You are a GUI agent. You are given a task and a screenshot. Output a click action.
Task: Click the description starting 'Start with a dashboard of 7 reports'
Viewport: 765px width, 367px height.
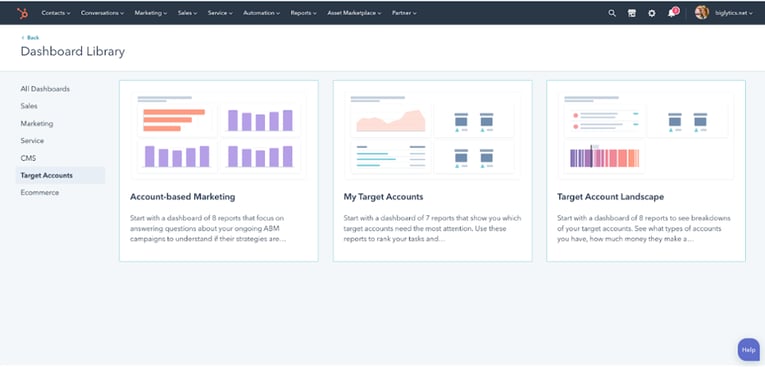(x=432, y=228)
